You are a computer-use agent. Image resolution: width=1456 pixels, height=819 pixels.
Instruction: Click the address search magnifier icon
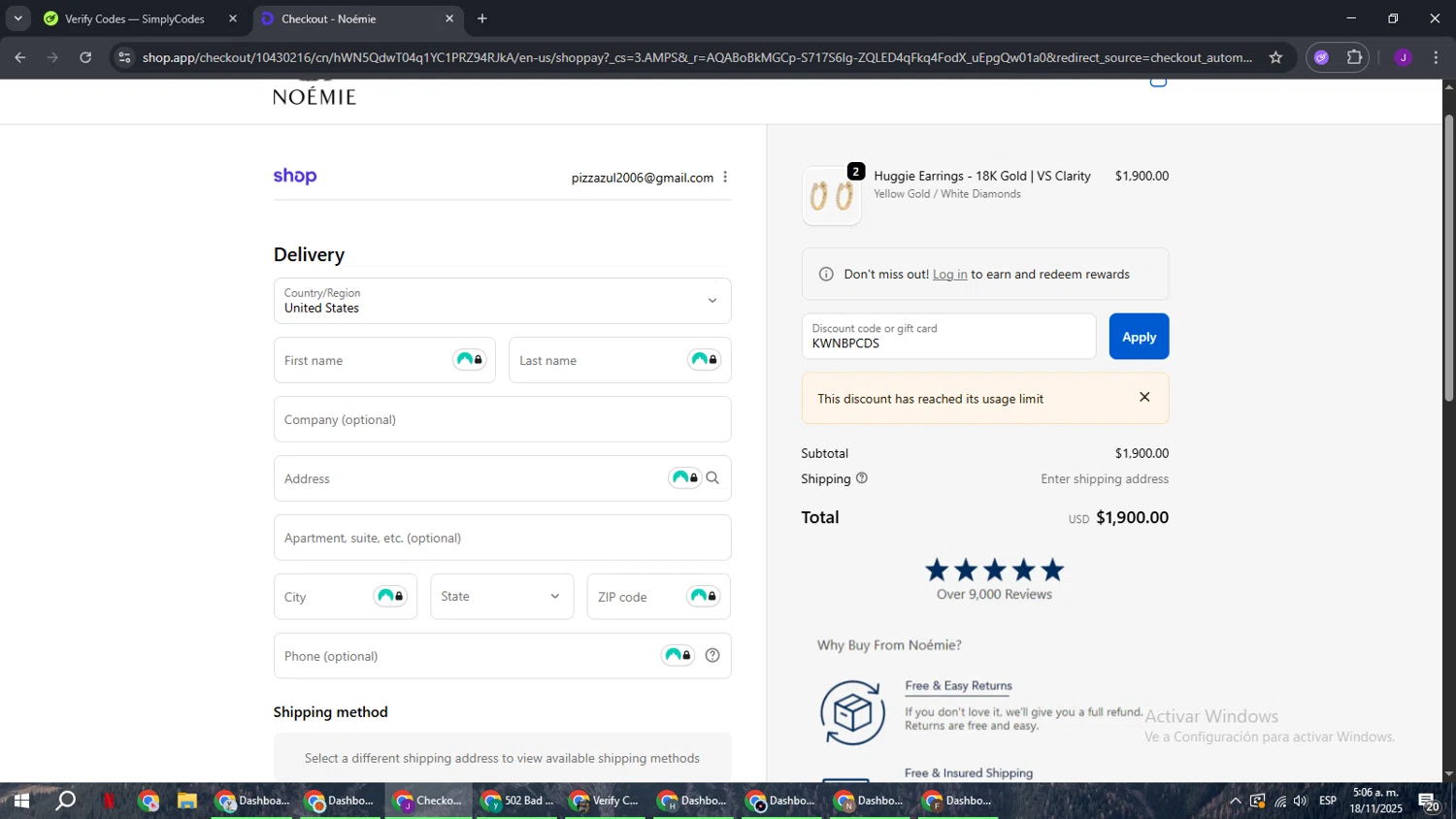(712, 477)
